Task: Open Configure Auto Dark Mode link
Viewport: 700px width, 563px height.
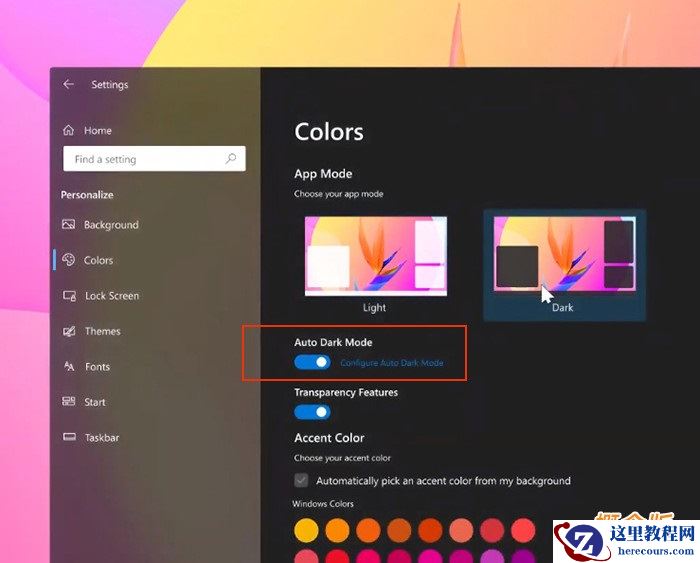Action: (x=392, y=363)
